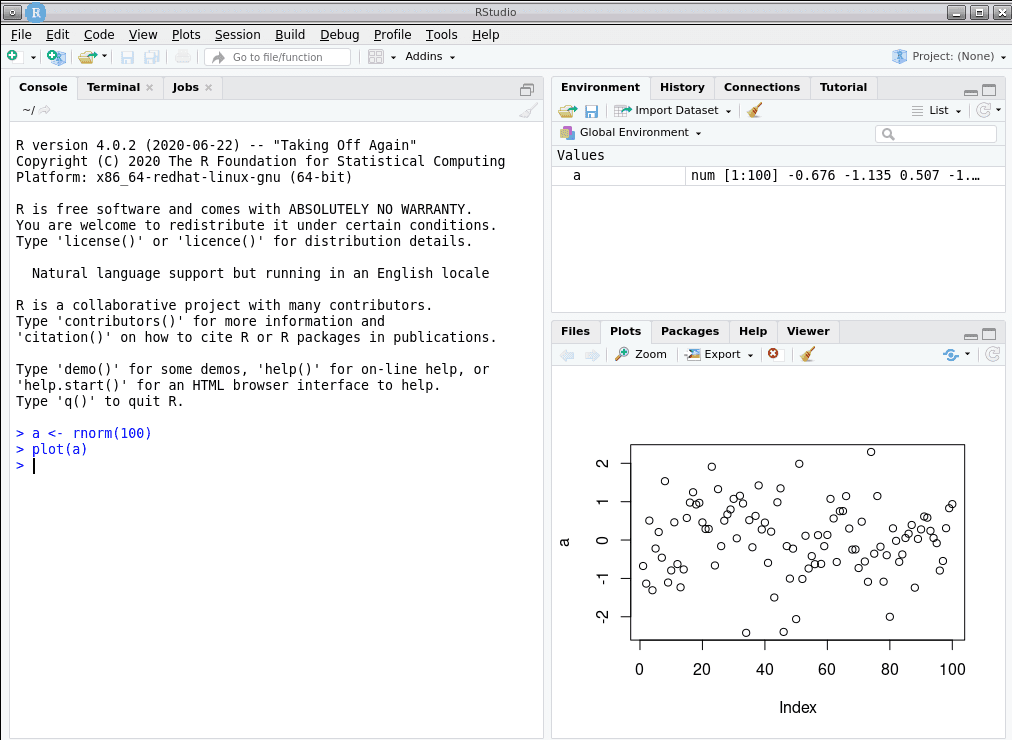
Task: Open the Help menu
Action: click(485, 35)
